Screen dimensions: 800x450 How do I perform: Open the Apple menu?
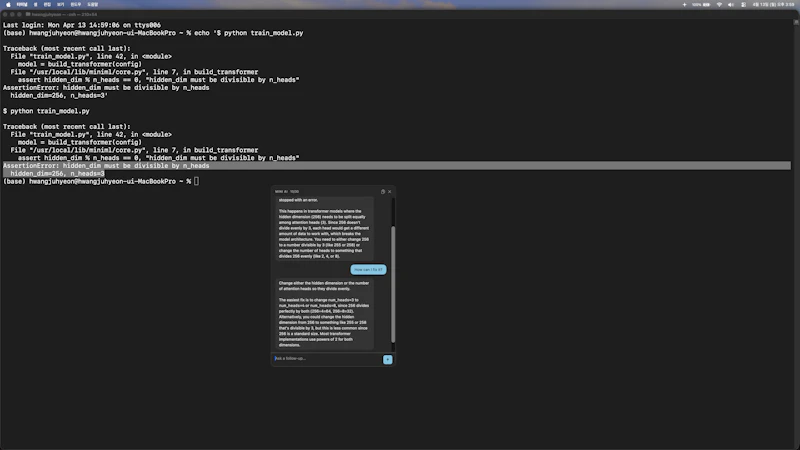click(8, 4)
